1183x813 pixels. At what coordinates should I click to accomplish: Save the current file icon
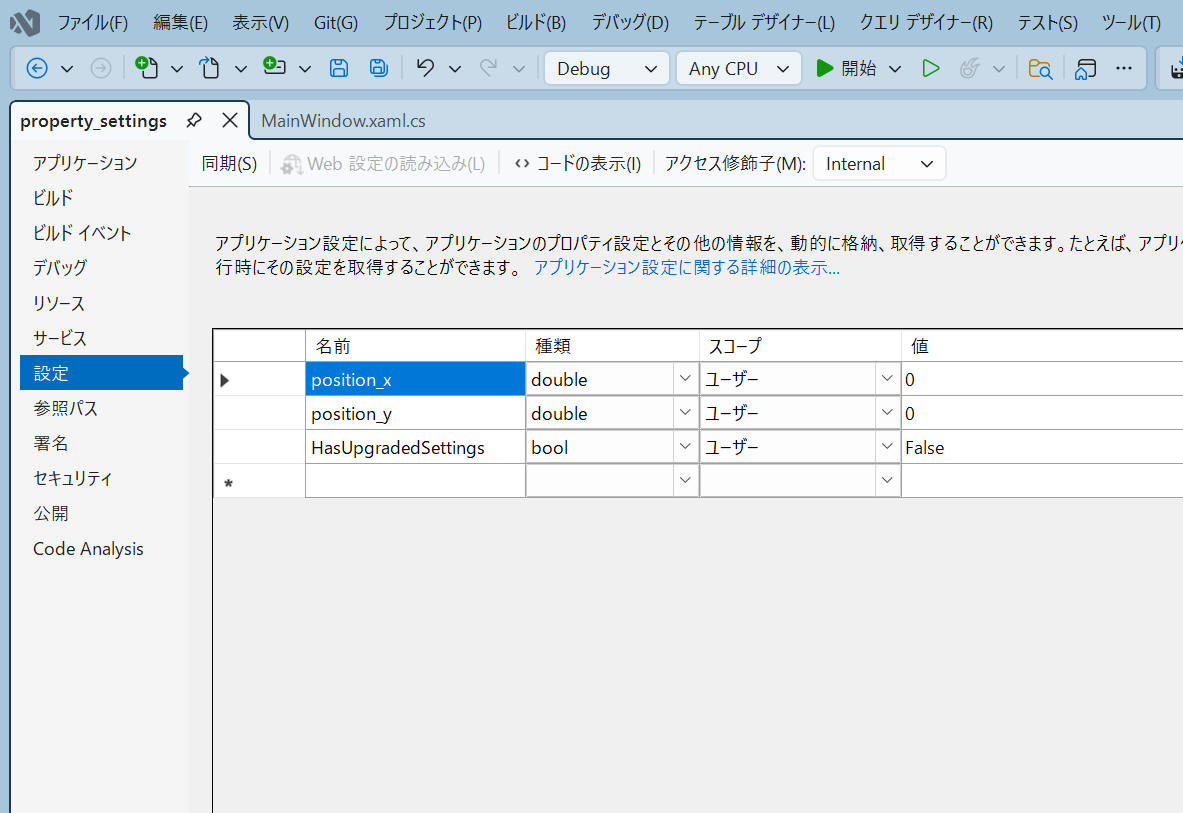[x=339, y=69]
